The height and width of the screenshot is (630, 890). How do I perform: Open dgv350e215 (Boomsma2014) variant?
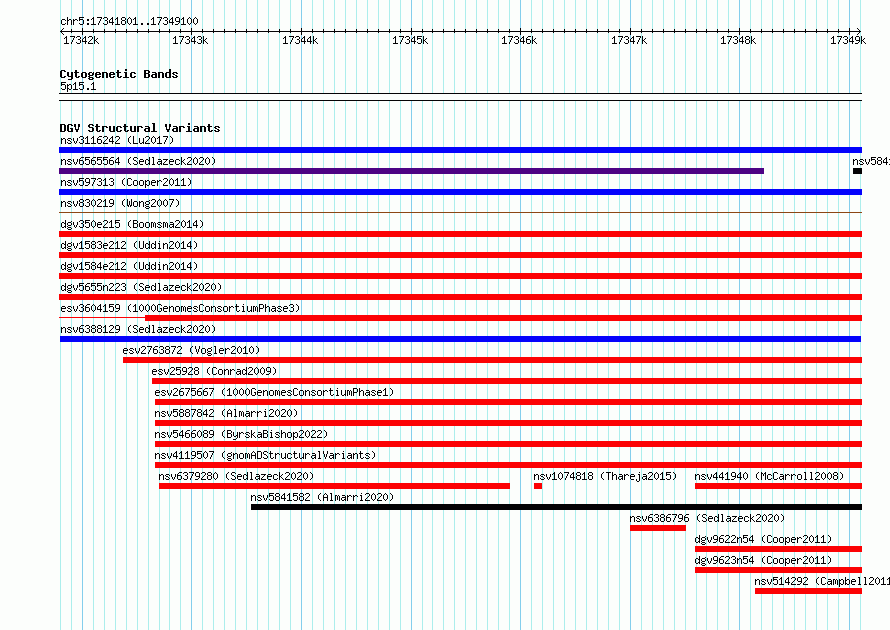tap(132, 224)
